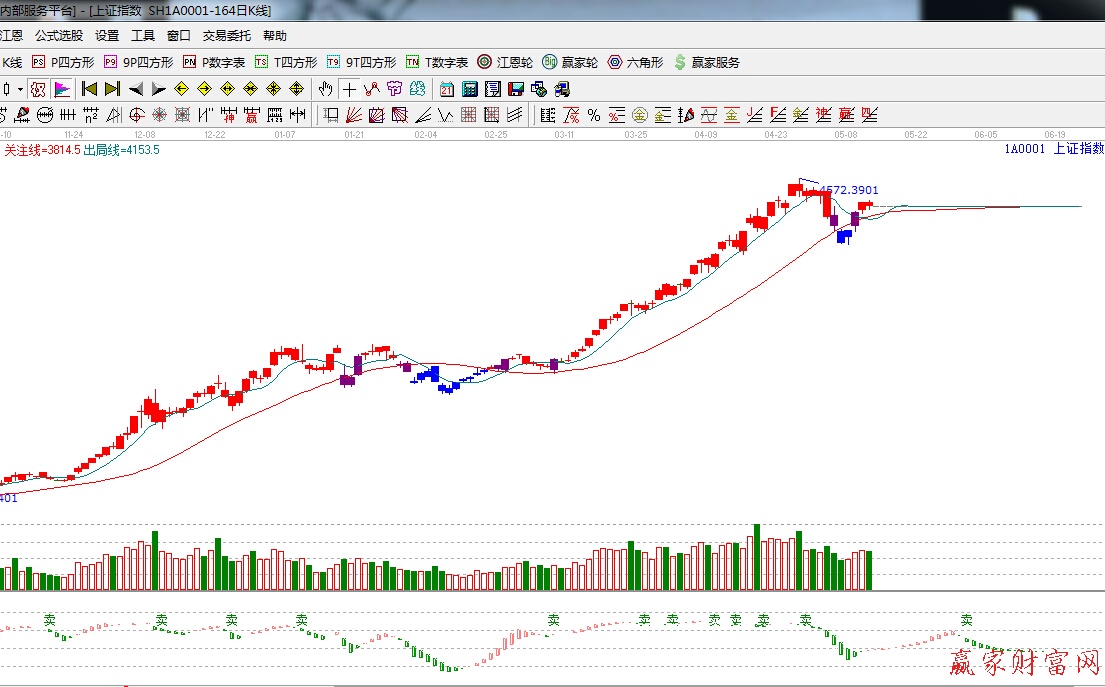1105x687 pixels.
Task: Open the 公式选股 menu
Action: coord(59,35)
